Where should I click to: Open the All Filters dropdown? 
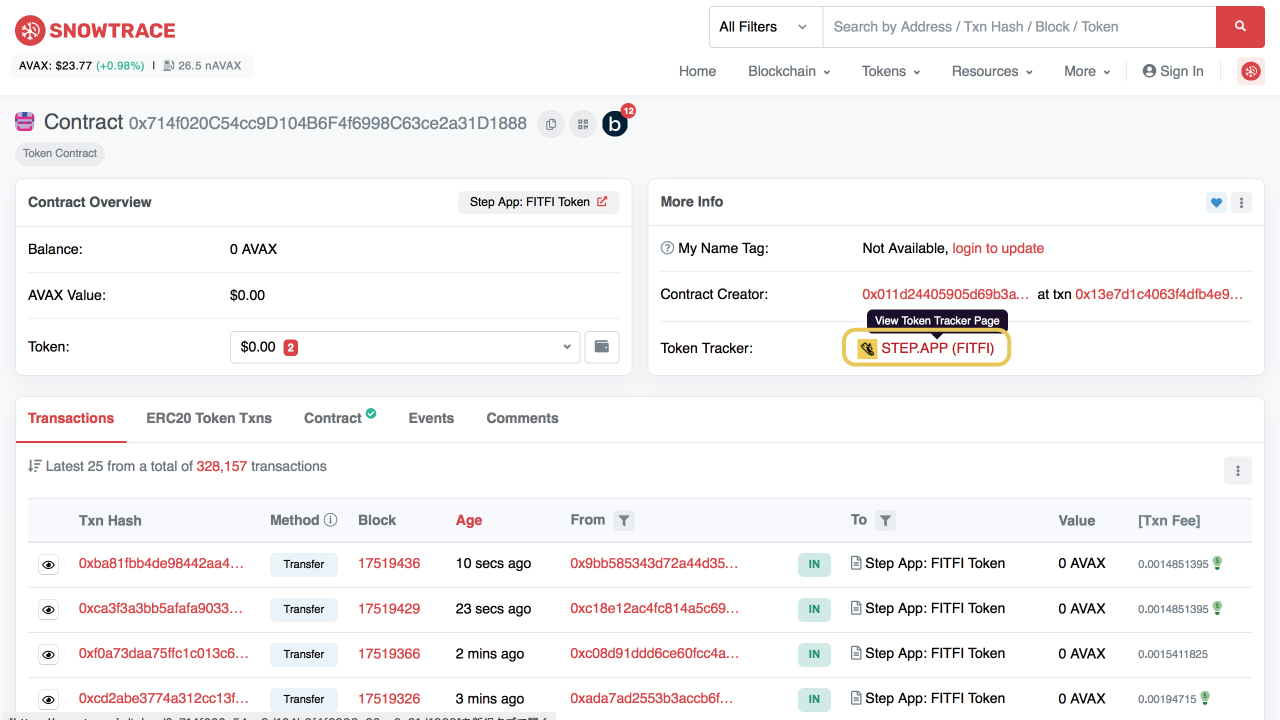[765, 27]
